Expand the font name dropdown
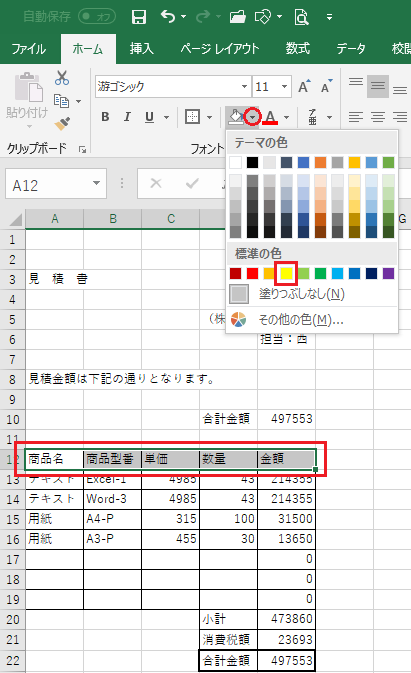Image resolution: width=411 pixels, height=673 pixels. (x=244, y=86)
